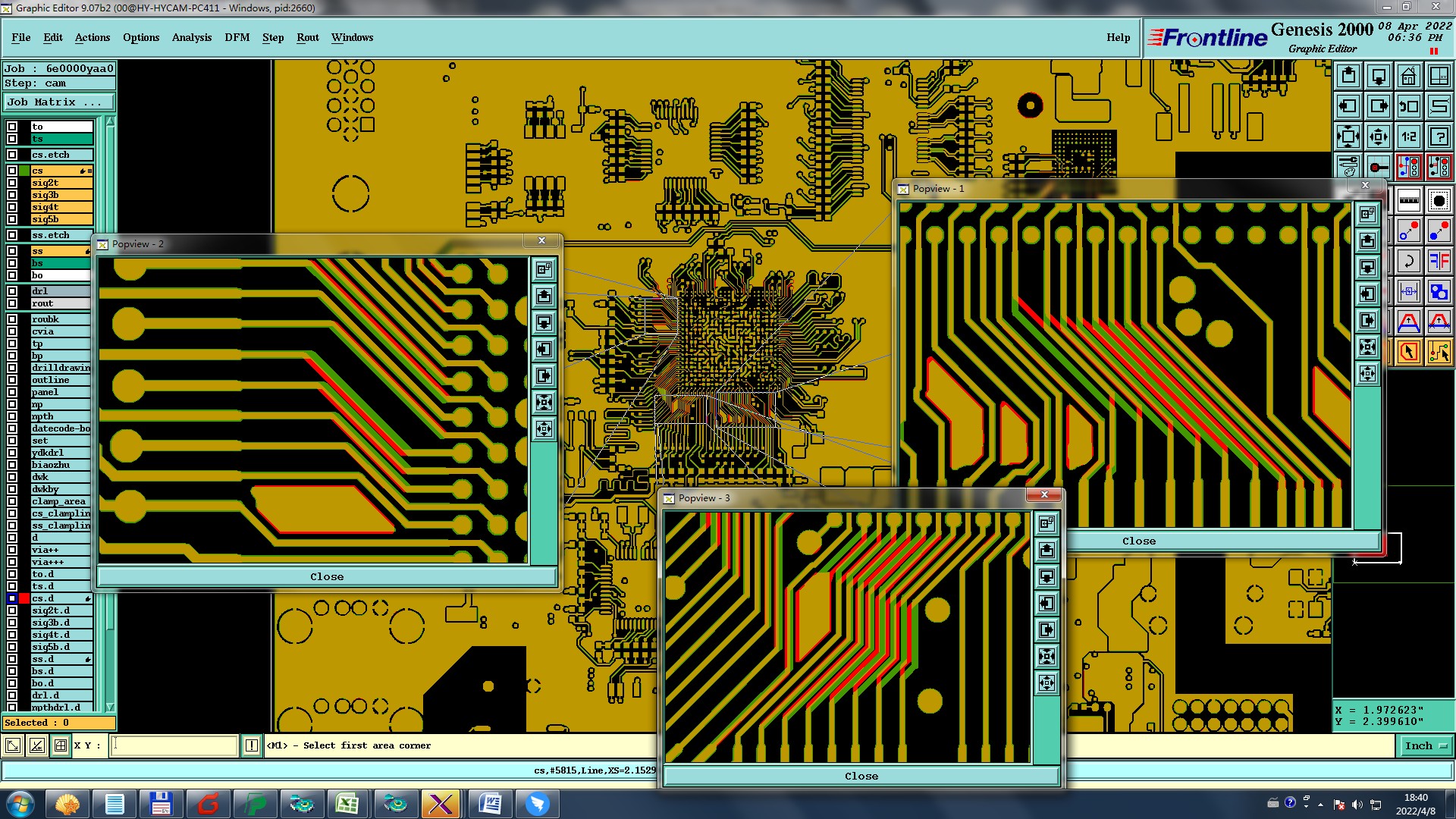Open the question mark help tool
Viewport: 1456px width, 819px height.
[x=1439, y=136]
